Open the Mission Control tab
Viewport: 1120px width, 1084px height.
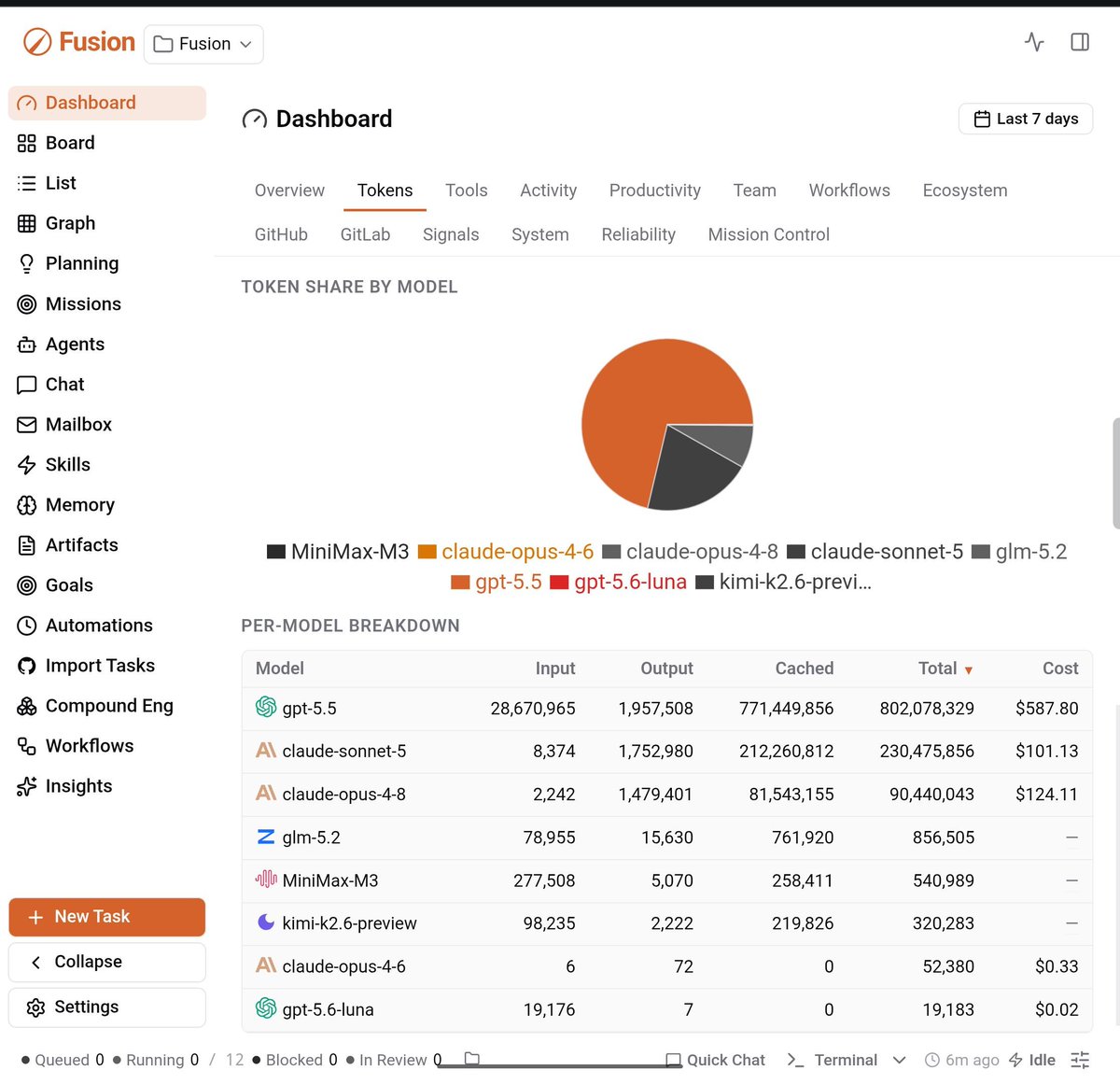(769, 234)
